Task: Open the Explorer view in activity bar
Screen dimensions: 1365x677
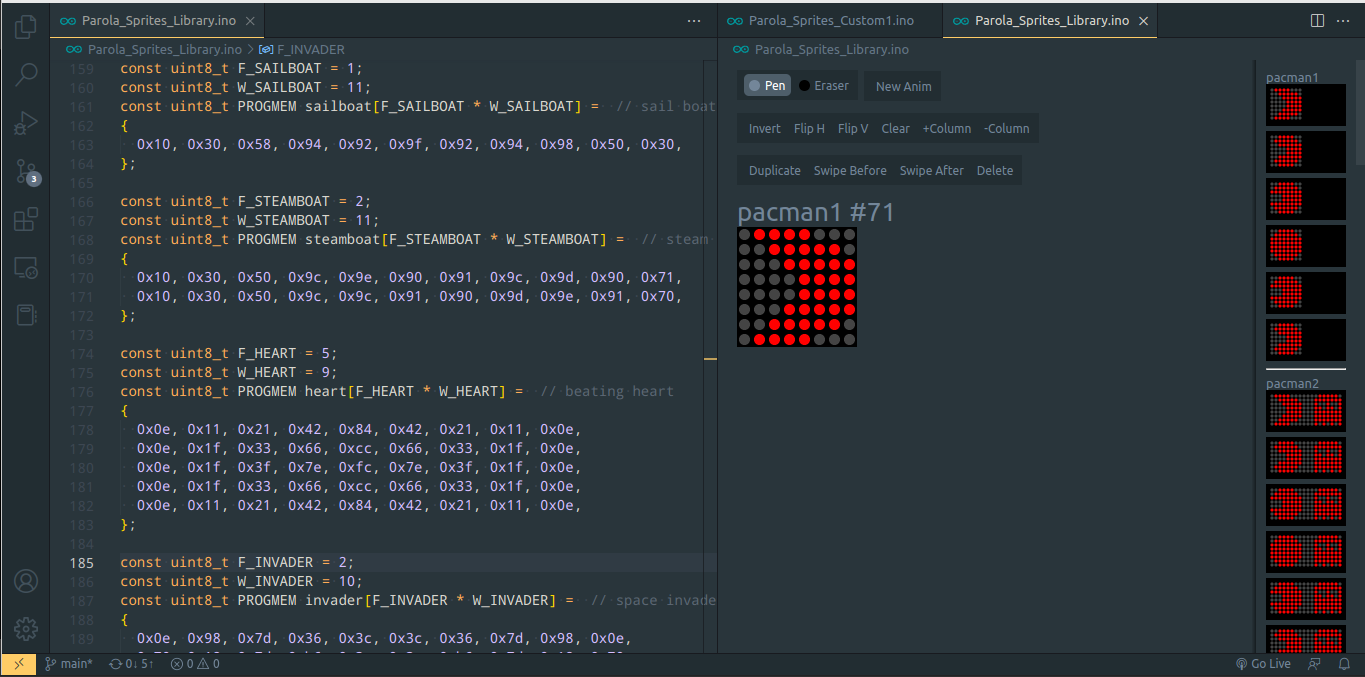Action: point(26,27)
